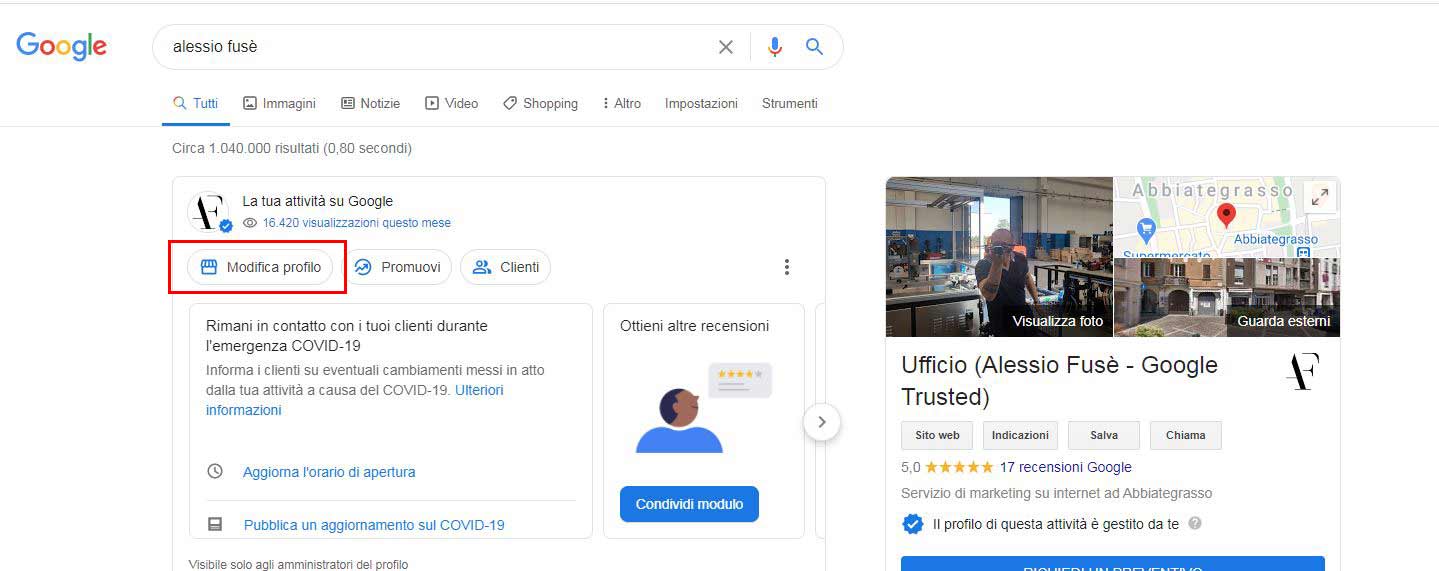Click Ufficio (Alessio Fusè - Google Trusted) title
This screenshot has width=1439, height=571.
pos(1059,381)
